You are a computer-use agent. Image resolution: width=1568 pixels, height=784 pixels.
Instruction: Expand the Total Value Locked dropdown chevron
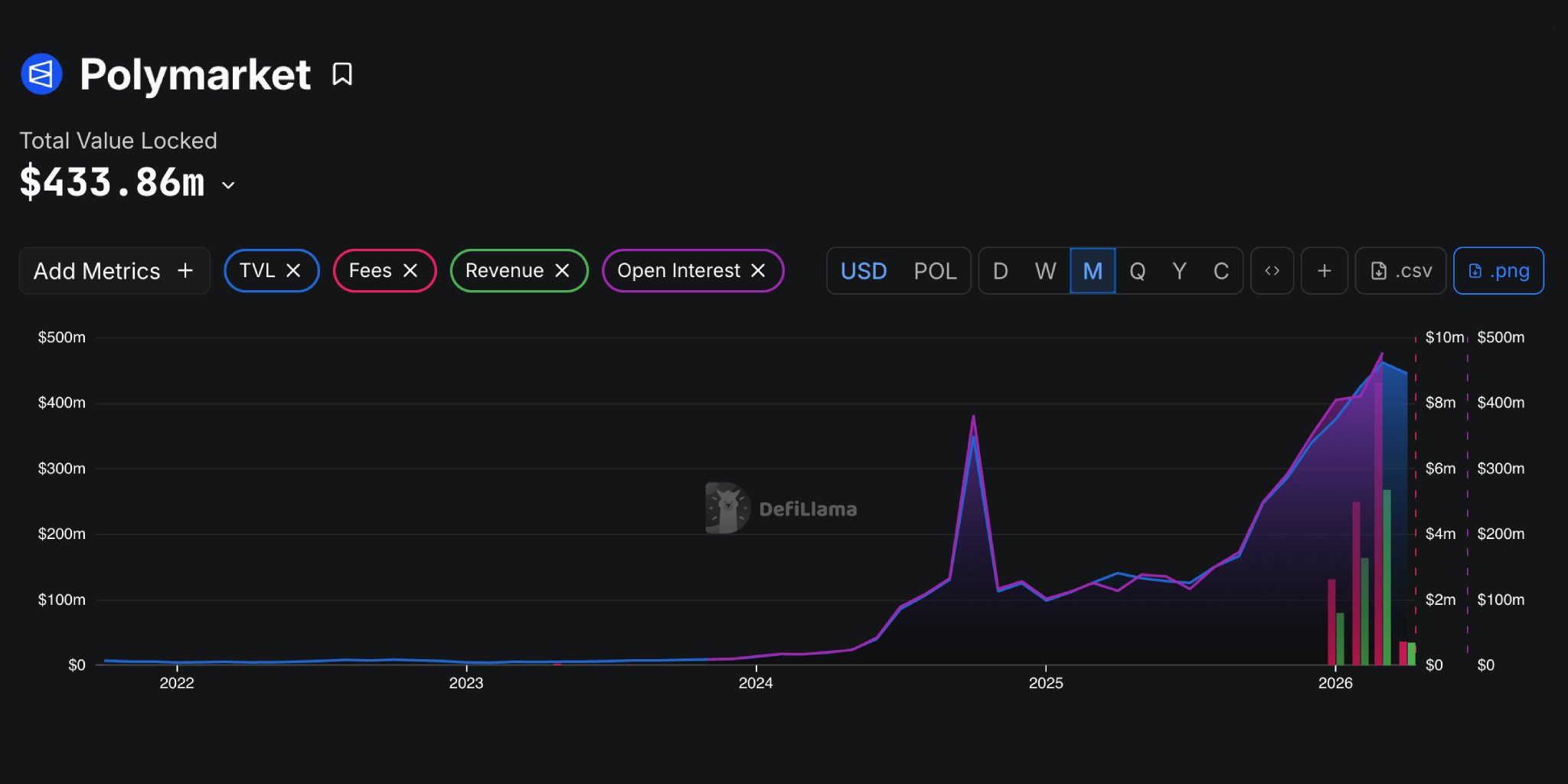pos(228,185)
